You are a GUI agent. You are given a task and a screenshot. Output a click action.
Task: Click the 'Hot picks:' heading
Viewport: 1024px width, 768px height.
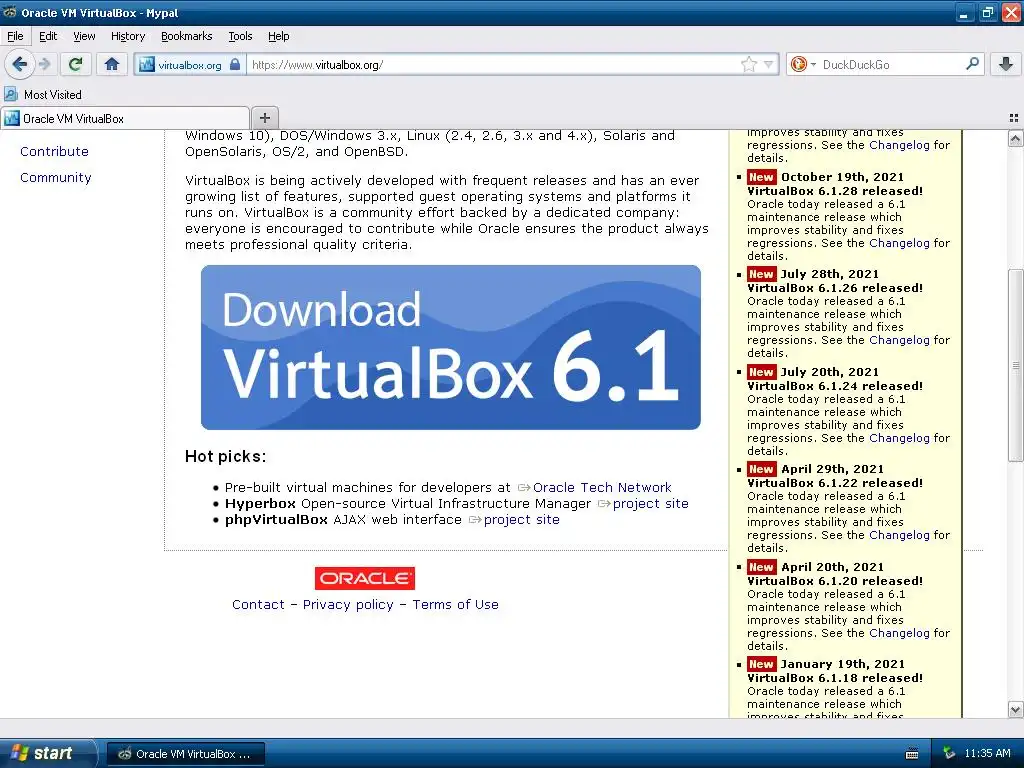tap(225, 456)
